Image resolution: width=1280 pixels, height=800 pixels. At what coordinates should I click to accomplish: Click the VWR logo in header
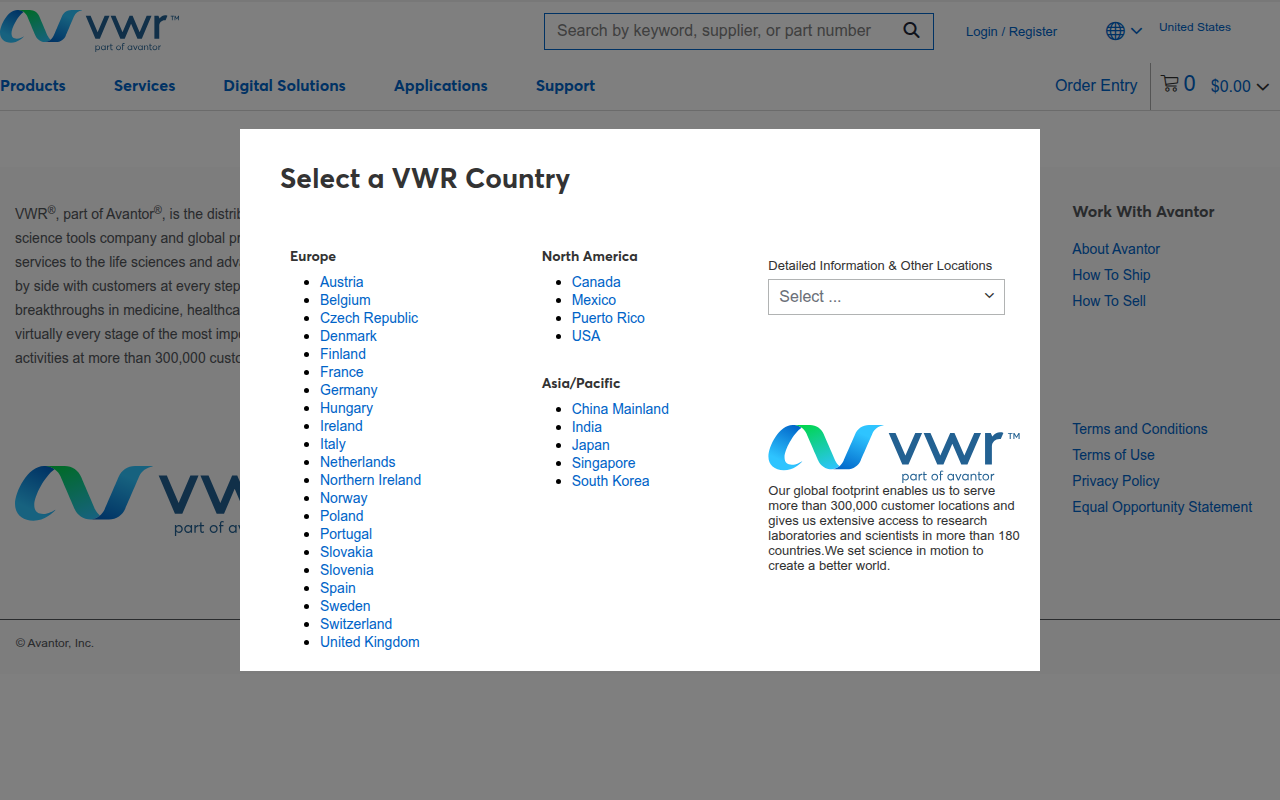click(x=90, y=31)
